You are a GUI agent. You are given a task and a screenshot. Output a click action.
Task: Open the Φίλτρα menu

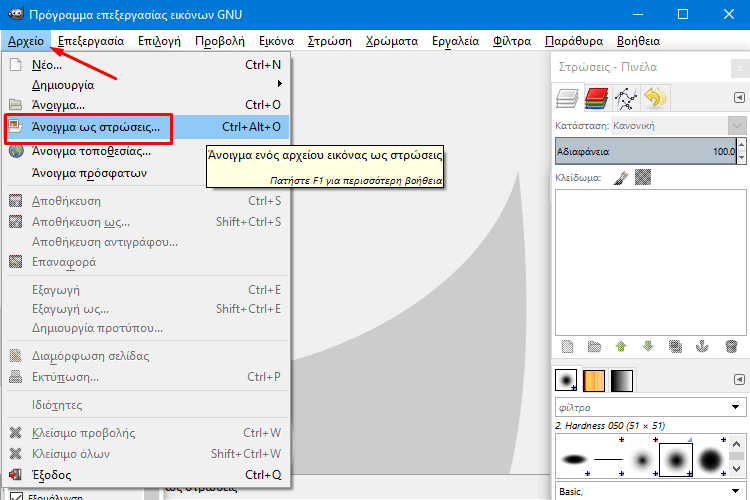[x=512, y=41]
